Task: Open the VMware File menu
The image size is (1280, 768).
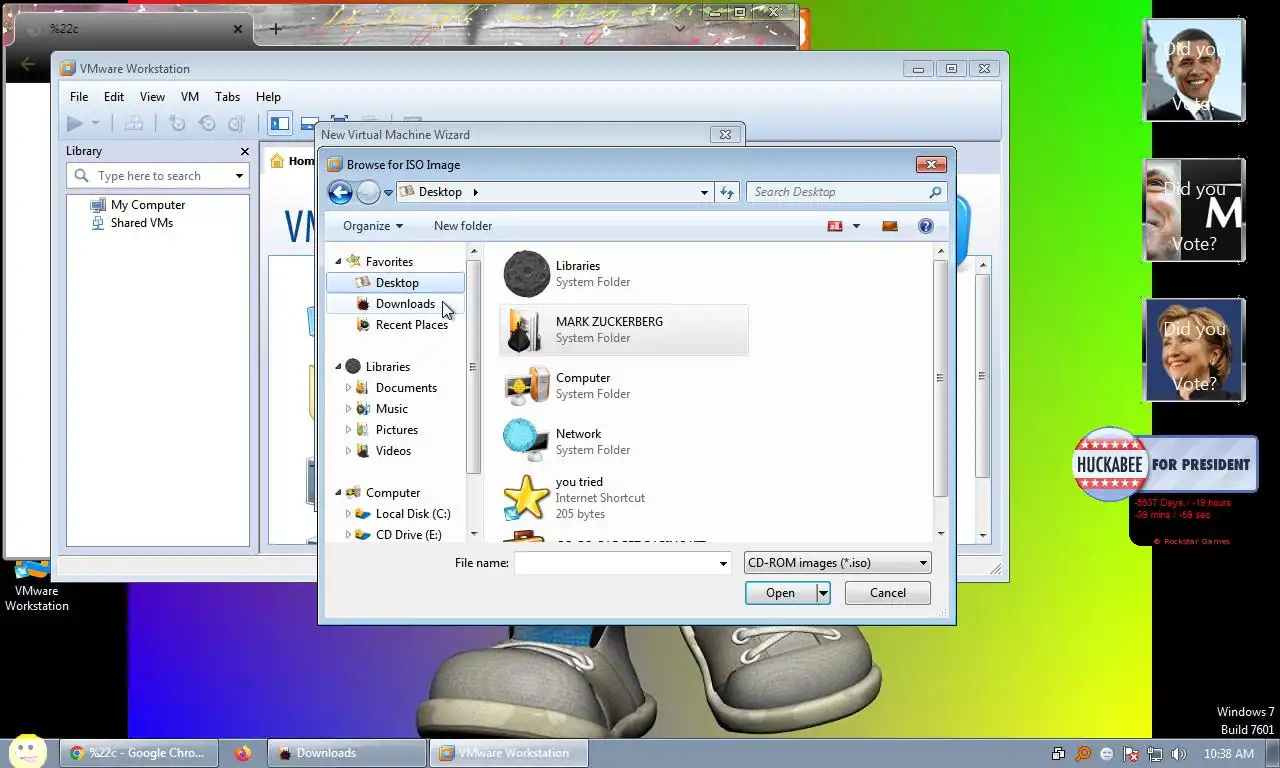Action: (x=79, y=97)
